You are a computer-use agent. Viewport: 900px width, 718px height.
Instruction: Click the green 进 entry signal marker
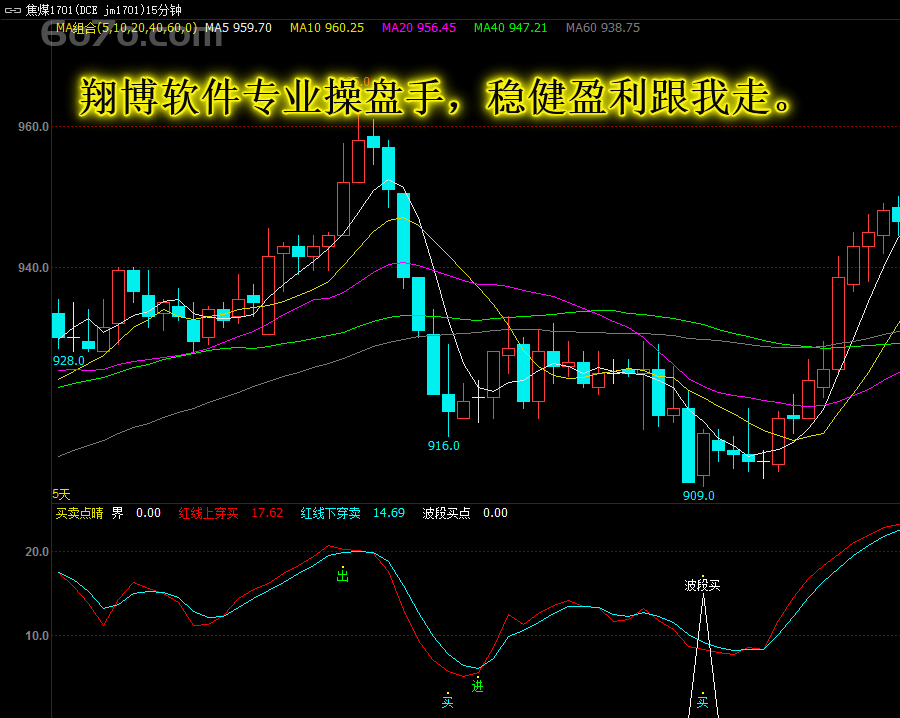[478, 685]
